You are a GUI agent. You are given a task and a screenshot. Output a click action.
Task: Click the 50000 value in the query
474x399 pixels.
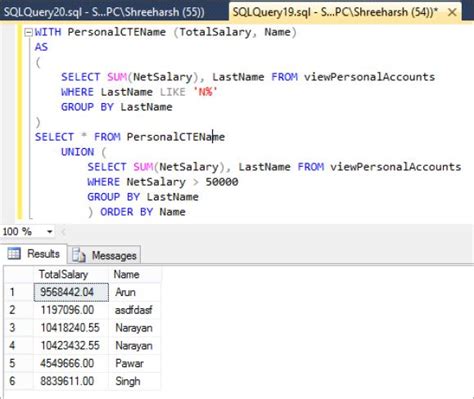tap(222, 182)
